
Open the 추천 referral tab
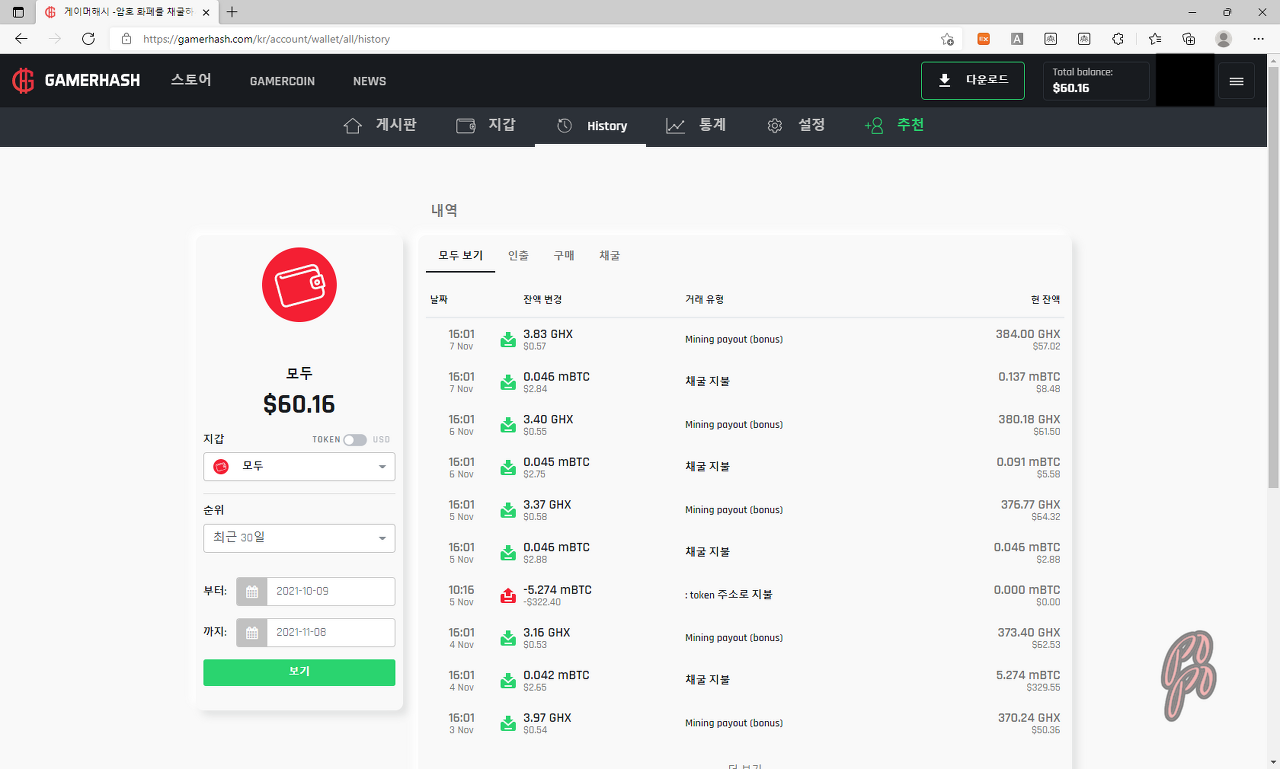coord(894,126)
